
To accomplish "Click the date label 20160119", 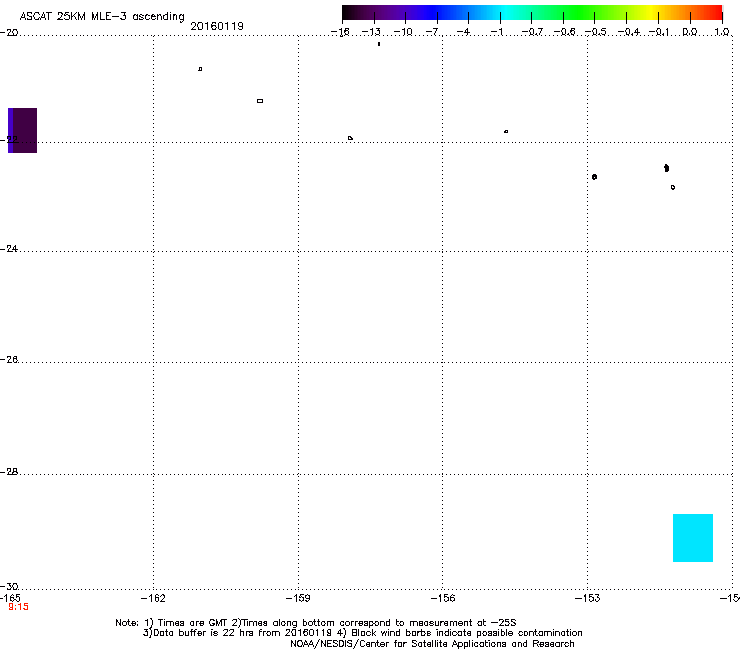I will (217, 26).
